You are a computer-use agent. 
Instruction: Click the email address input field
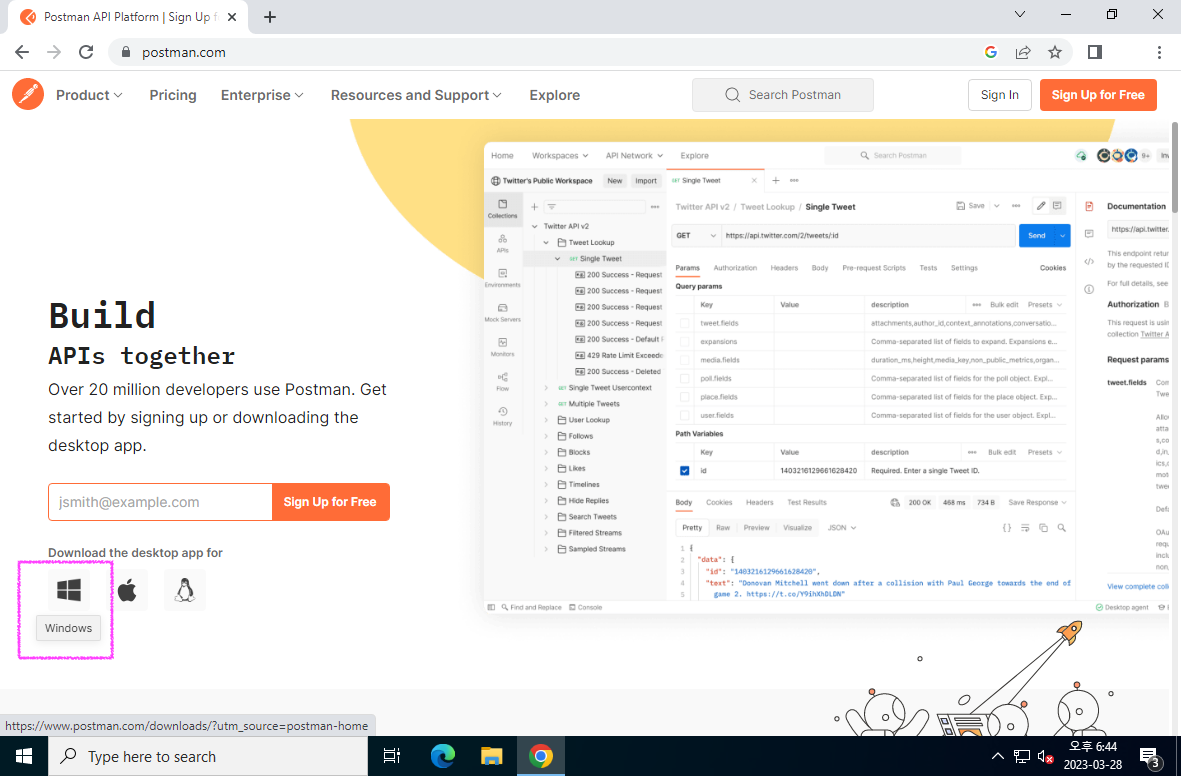click(160, 502)
